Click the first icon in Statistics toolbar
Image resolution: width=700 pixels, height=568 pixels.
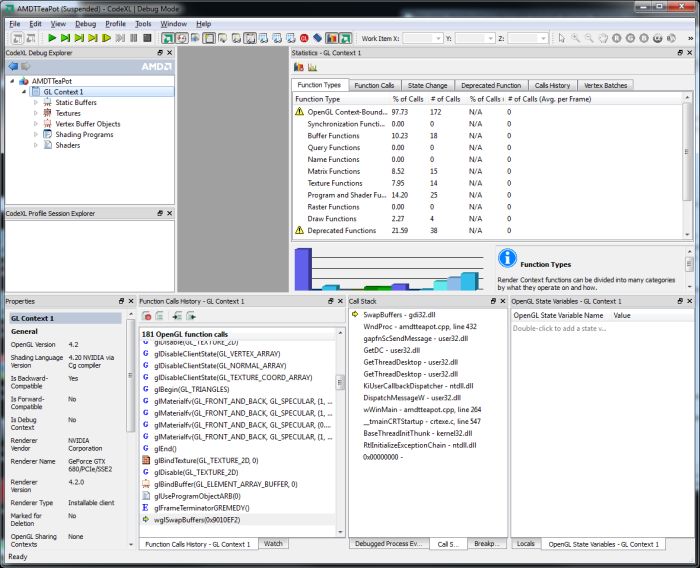(299, 67)
